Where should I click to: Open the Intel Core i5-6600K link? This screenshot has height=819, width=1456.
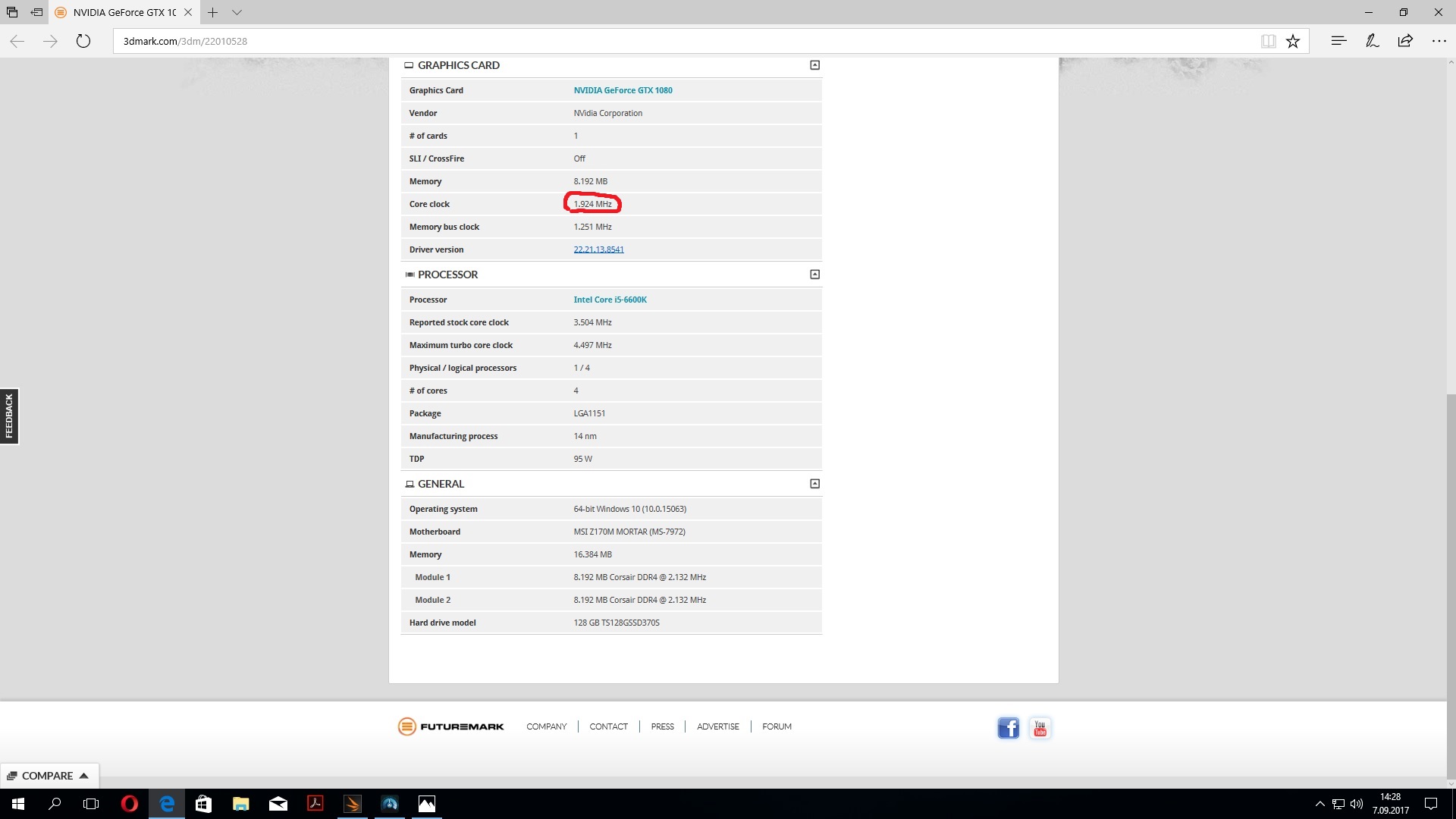click(610, 300)
